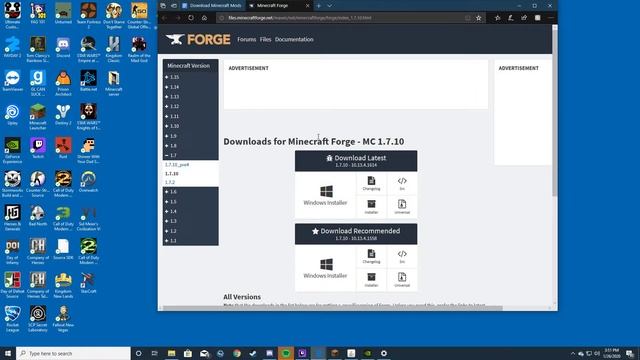
Task: Refresh the browser page
Action: [x=191, y=18]
